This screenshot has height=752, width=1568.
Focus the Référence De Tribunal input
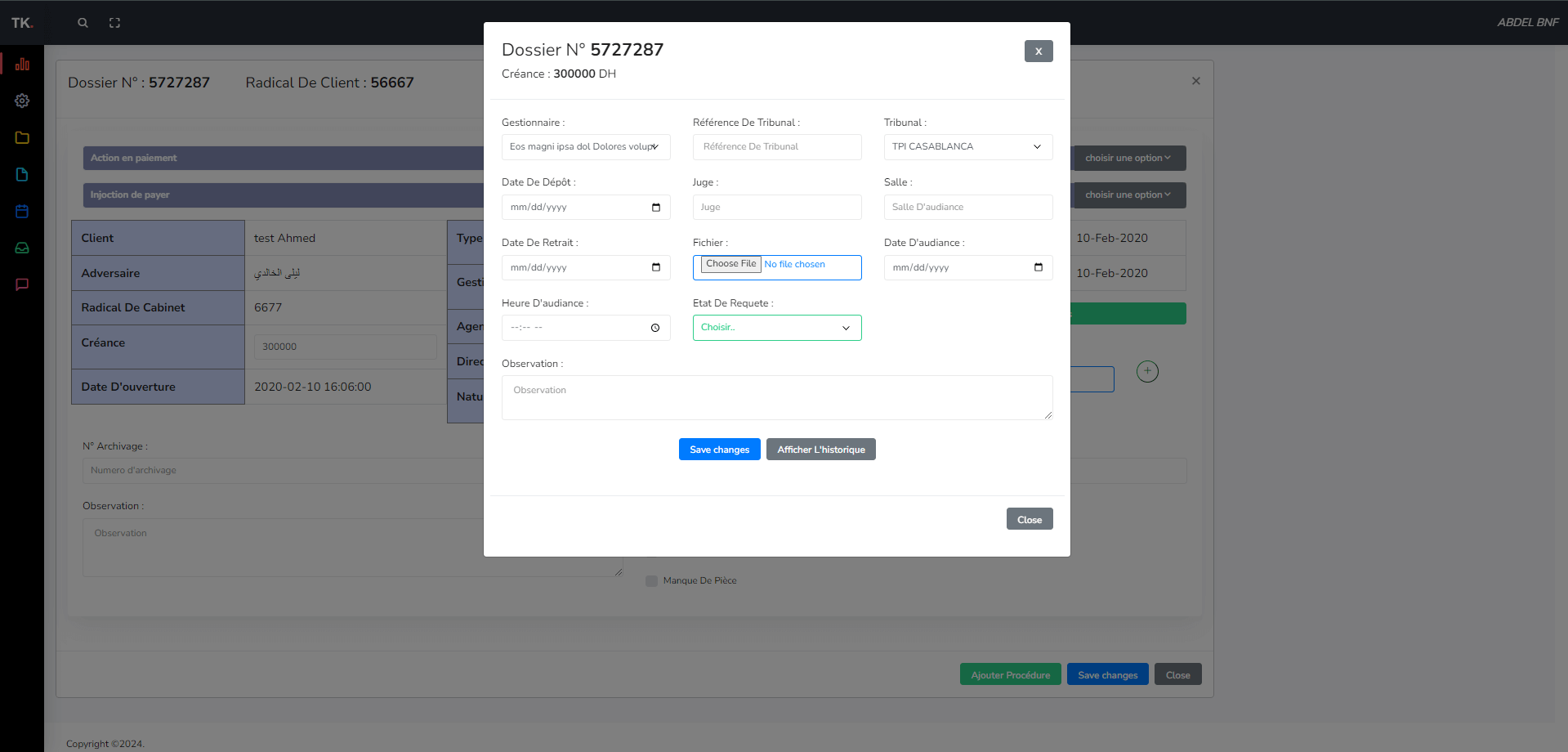point(777,147)
